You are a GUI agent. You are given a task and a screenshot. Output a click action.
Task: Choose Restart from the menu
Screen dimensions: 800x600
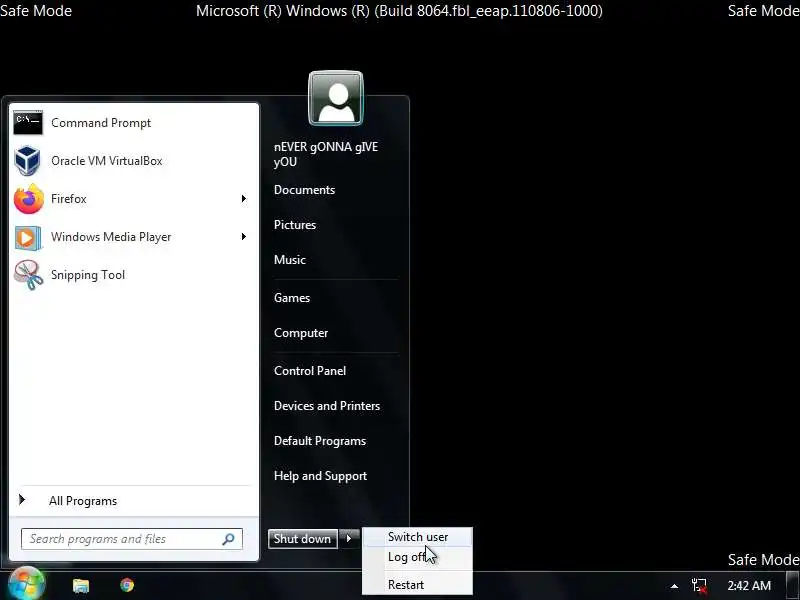[x=406, y=585]
